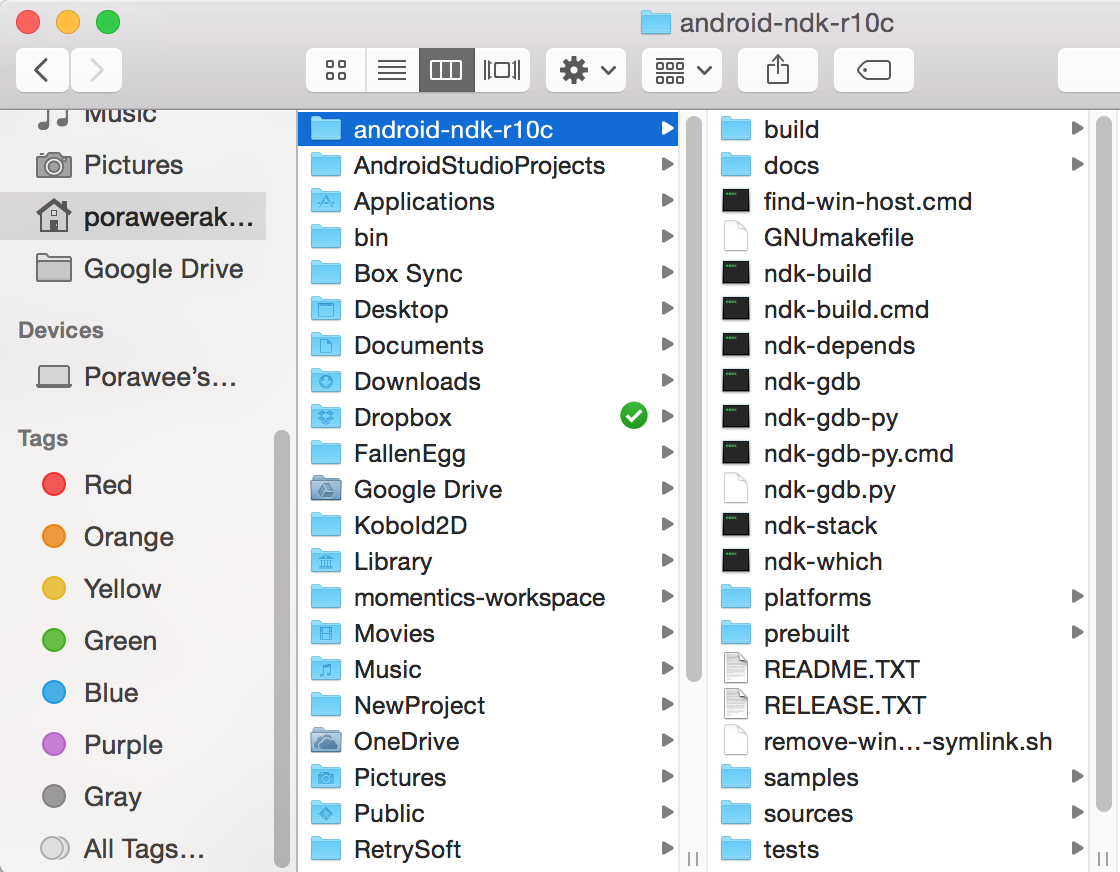
Task: Select the ndk-which file
Action: pos(898,561)
